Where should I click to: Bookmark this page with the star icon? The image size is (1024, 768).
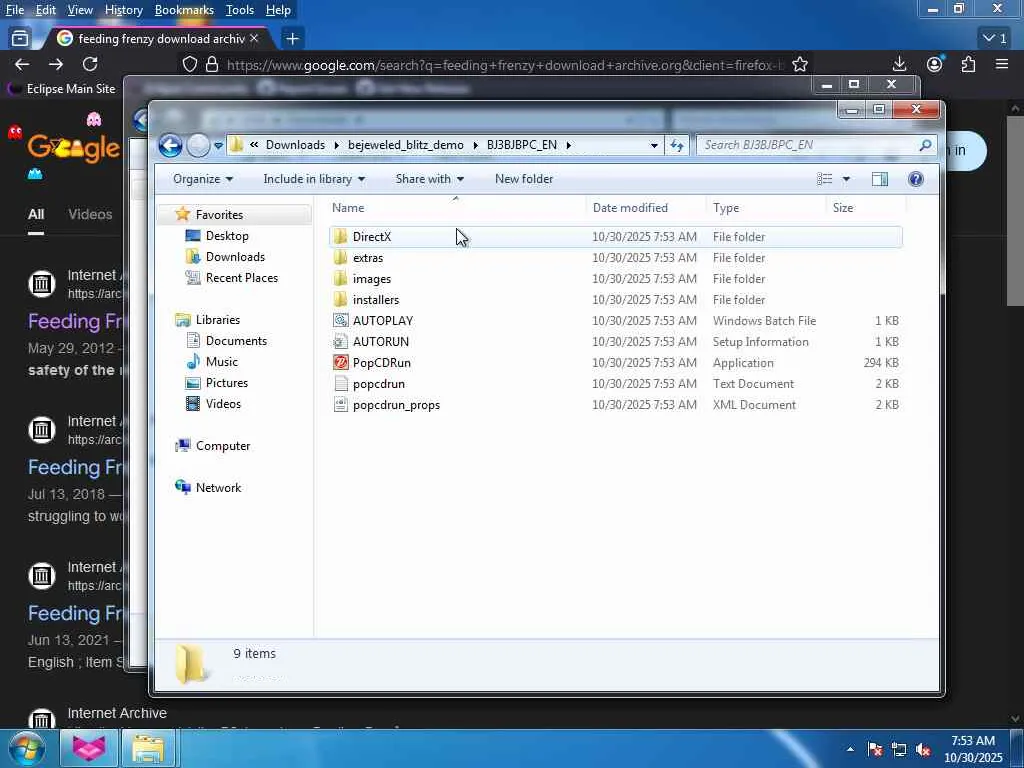[800, 64]
